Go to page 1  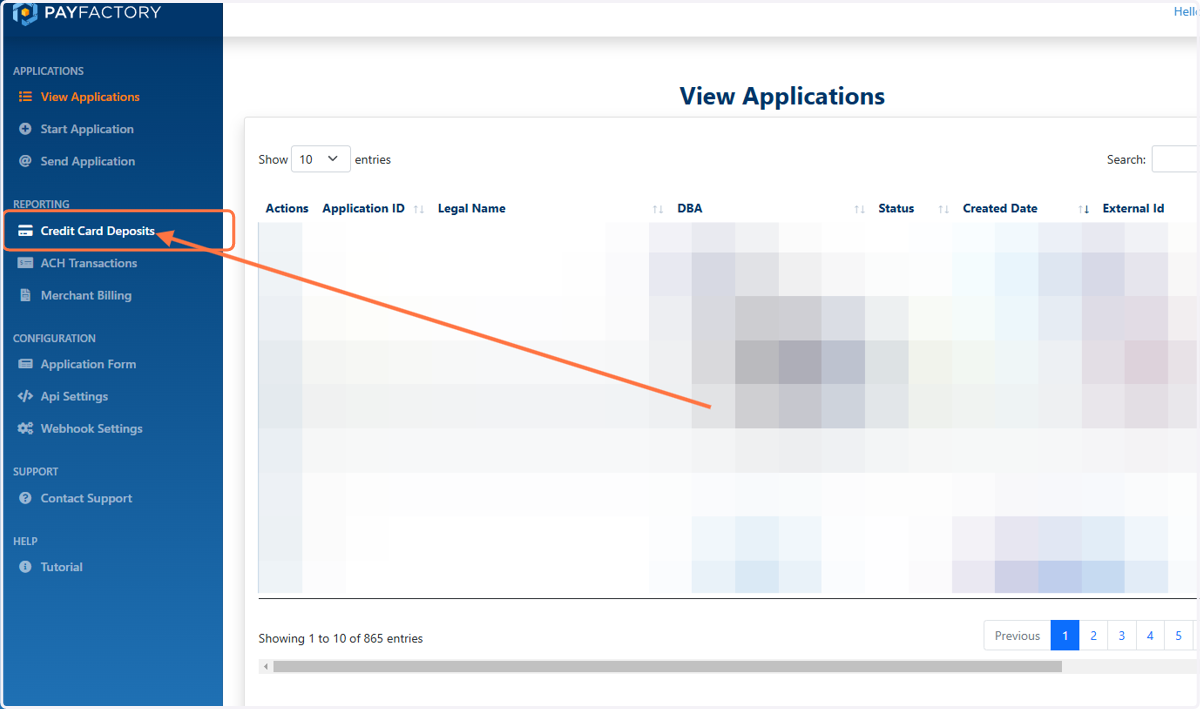(1065, 636)
